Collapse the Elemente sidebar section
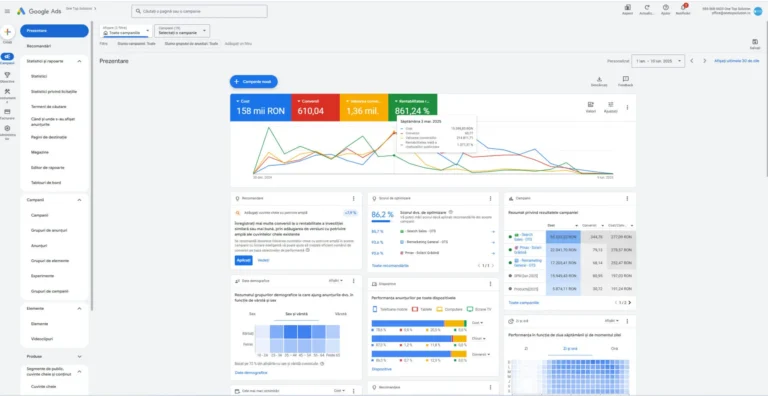The image size is (768, 396). click(79, 309)
